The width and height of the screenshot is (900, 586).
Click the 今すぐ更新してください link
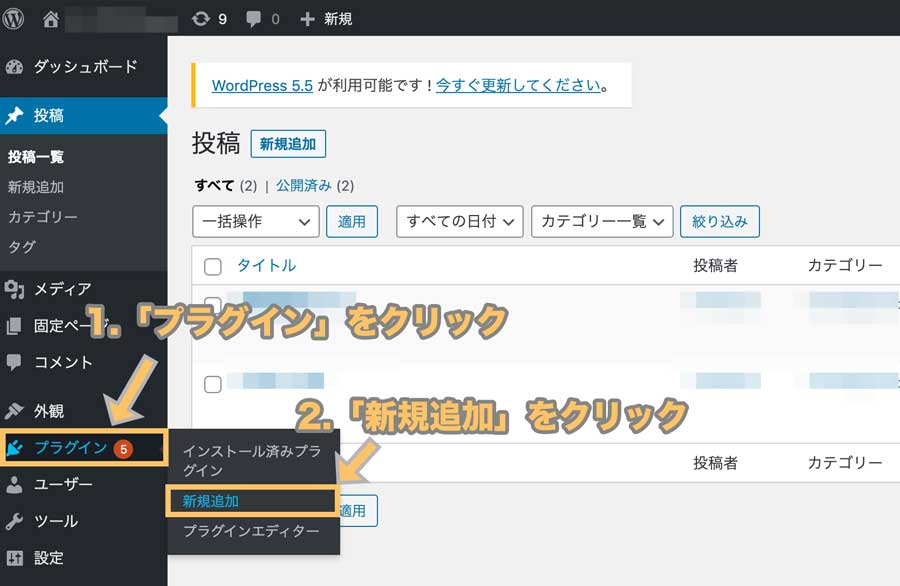pyautogui.click(x=518, y=86)
